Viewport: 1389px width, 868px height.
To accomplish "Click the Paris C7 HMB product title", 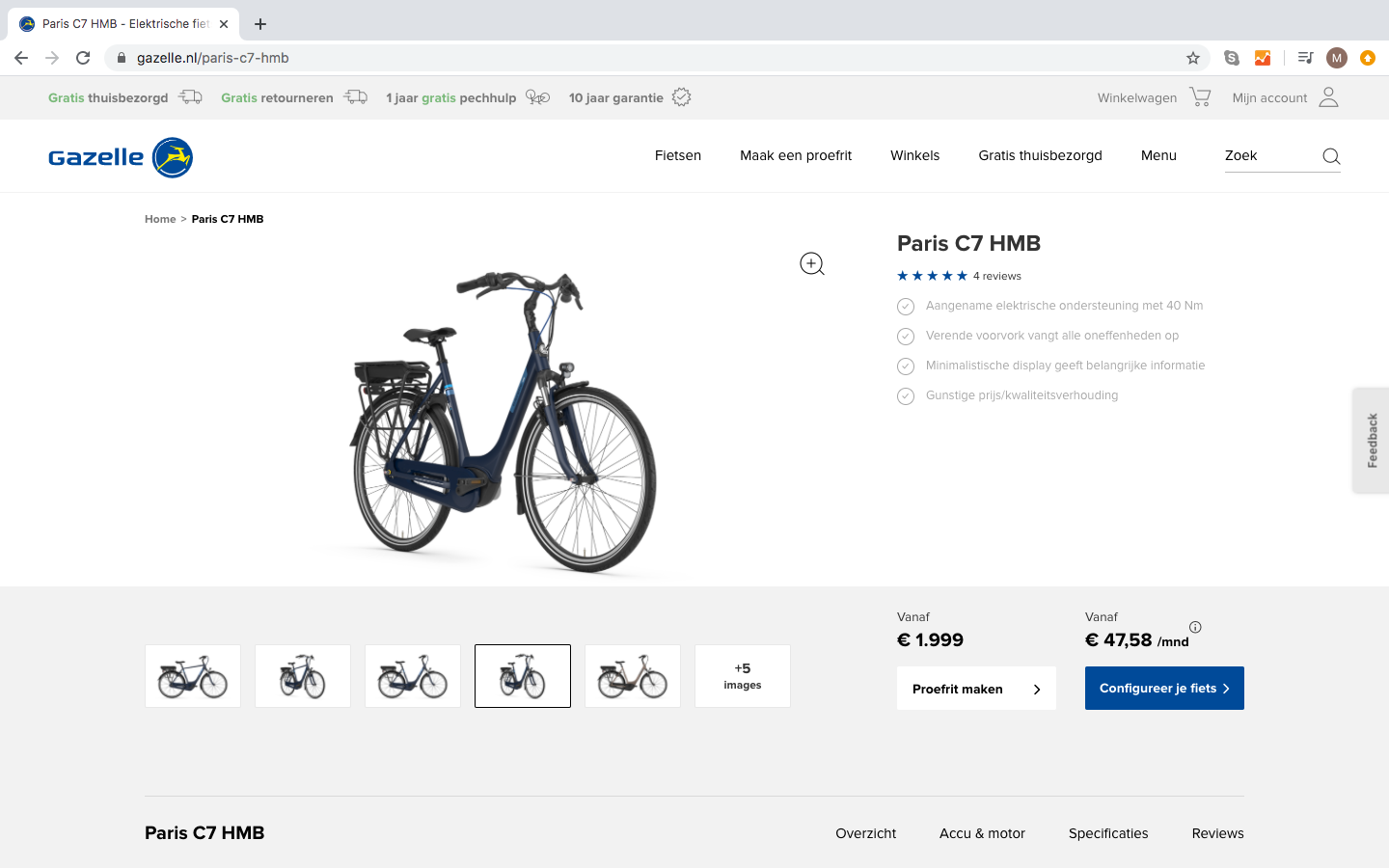I will pos(968,243).
